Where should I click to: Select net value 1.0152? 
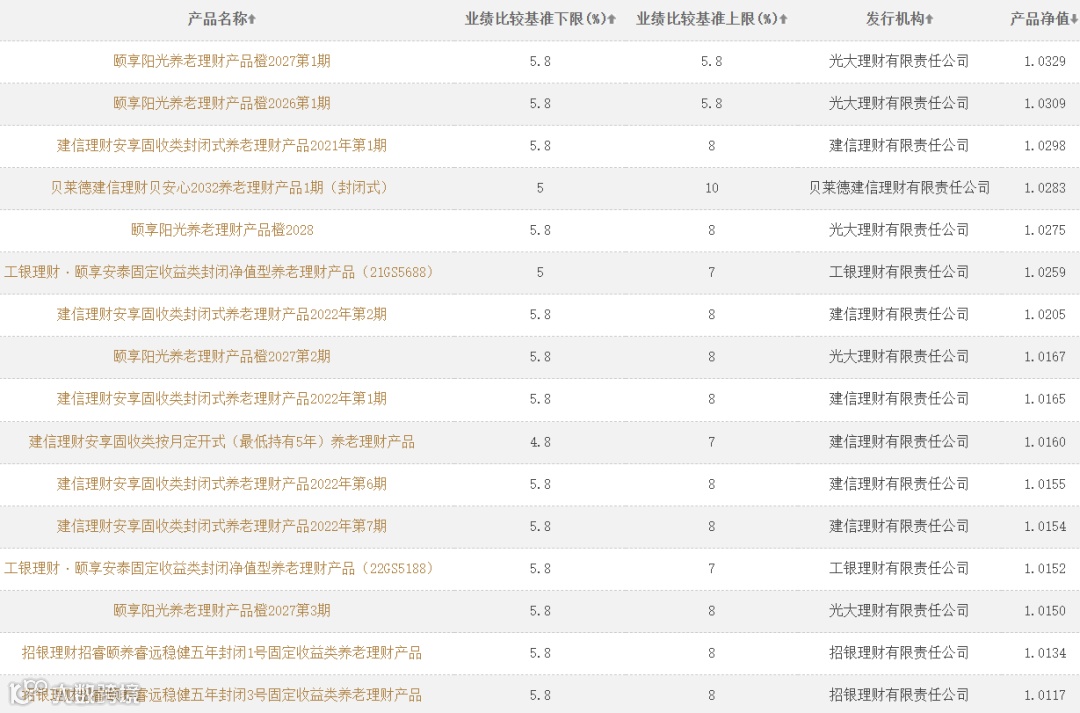[1045, 569]
